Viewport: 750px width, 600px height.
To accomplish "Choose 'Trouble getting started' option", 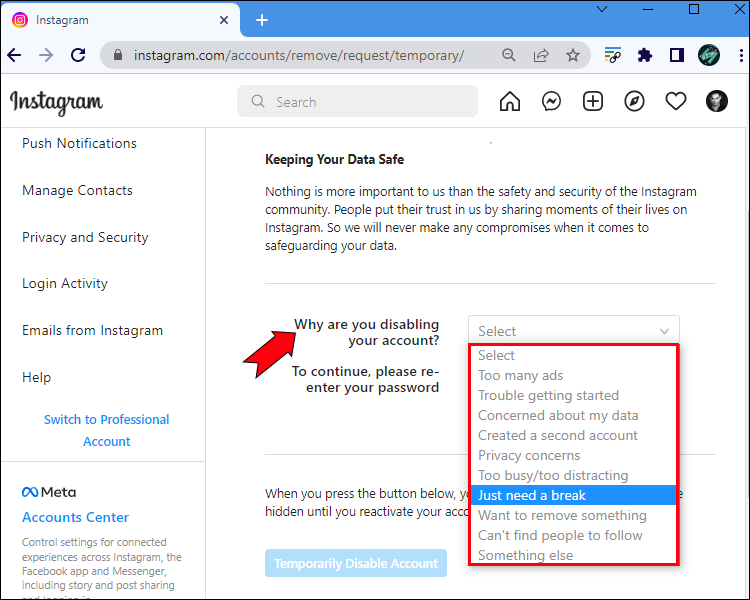I will (573, 396).
